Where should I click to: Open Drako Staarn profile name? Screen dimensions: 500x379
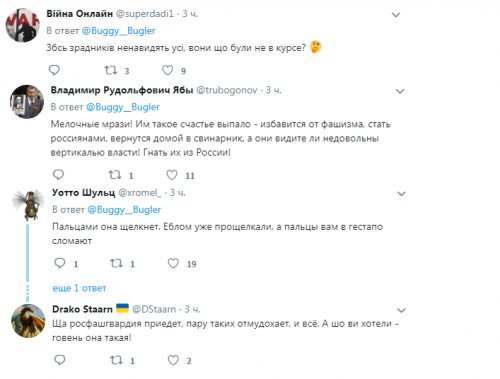(82, 309)
